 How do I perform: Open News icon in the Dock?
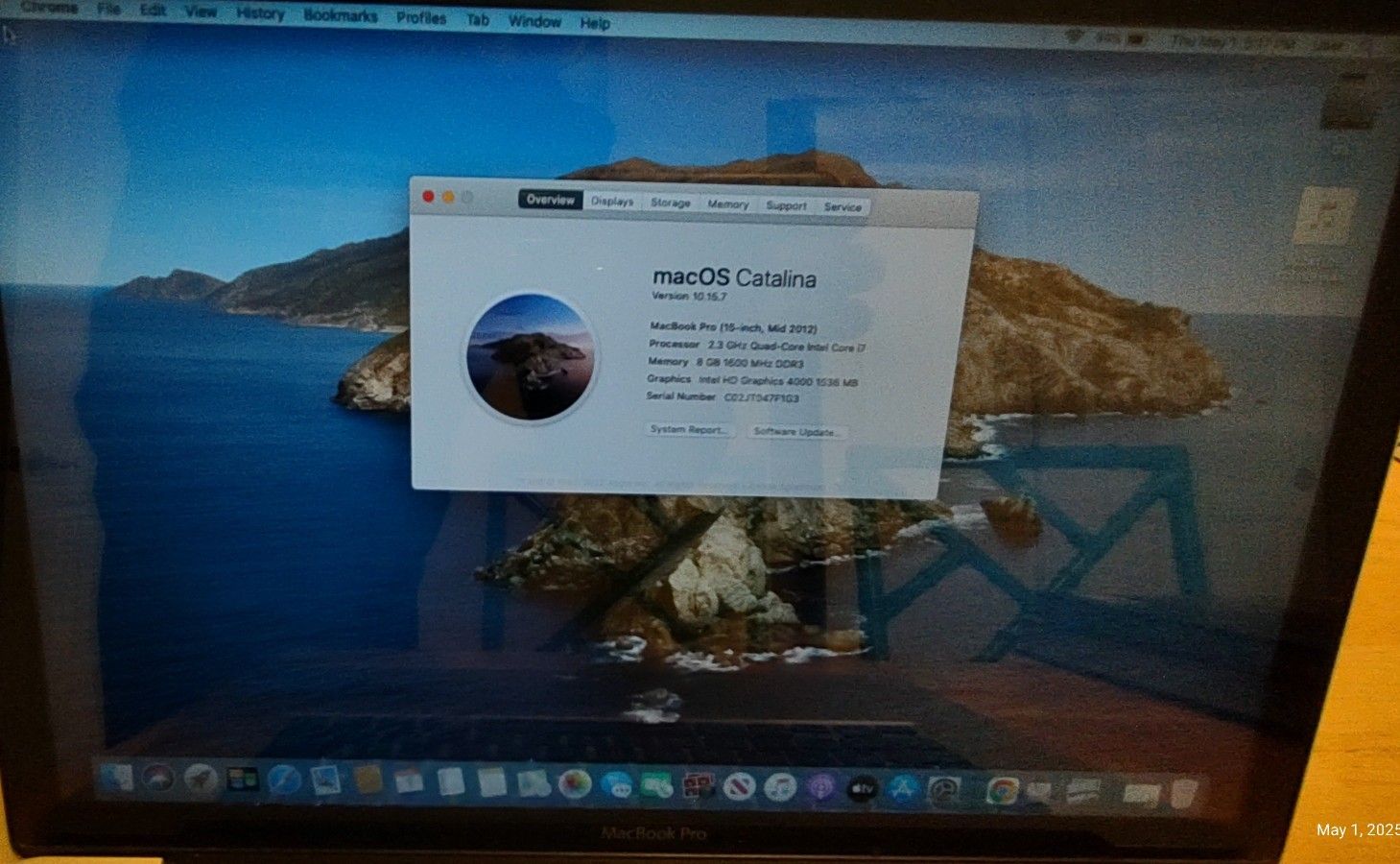(740, 788)
